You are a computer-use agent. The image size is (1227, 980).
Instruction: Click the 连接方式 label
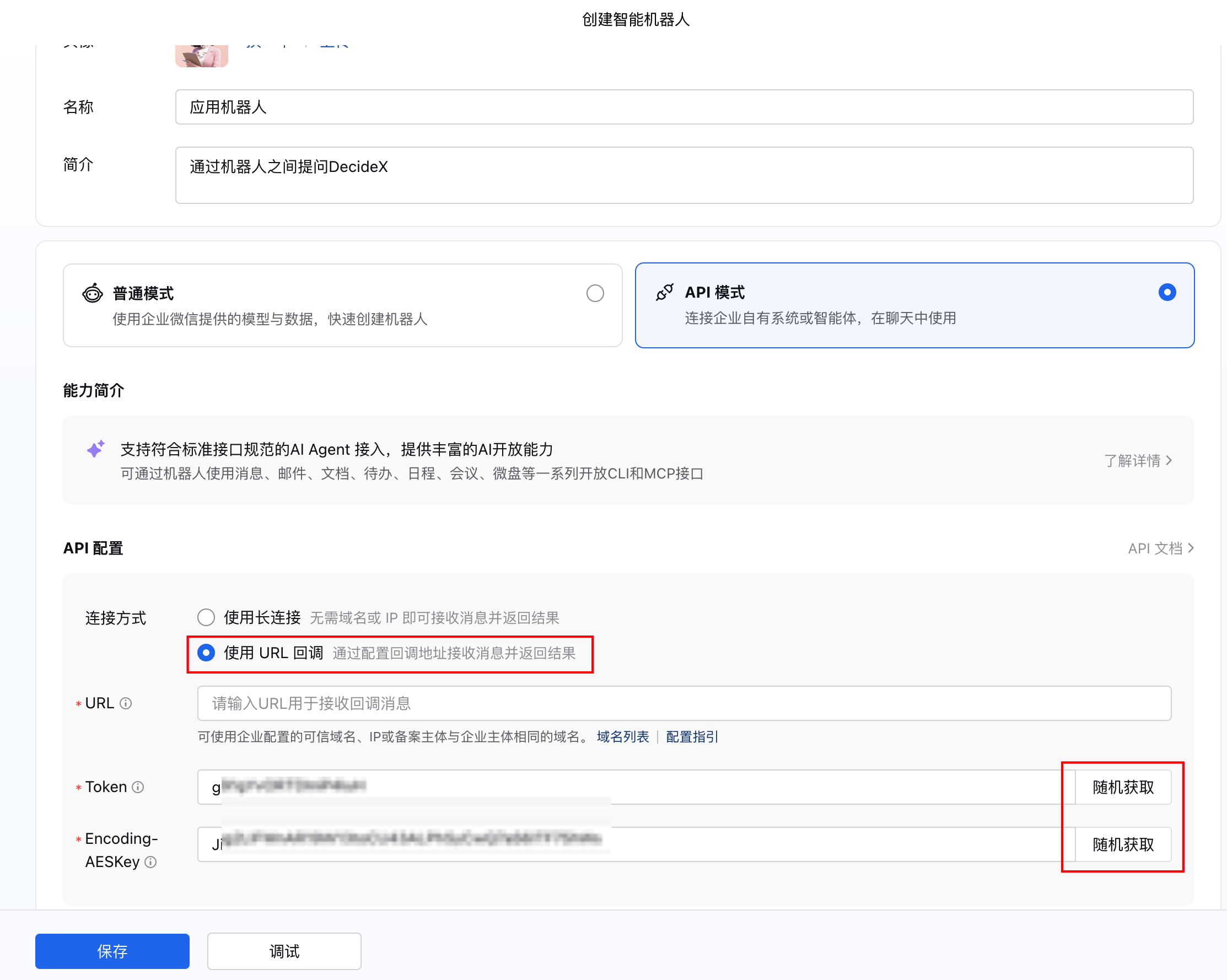[x=116, y=618]
